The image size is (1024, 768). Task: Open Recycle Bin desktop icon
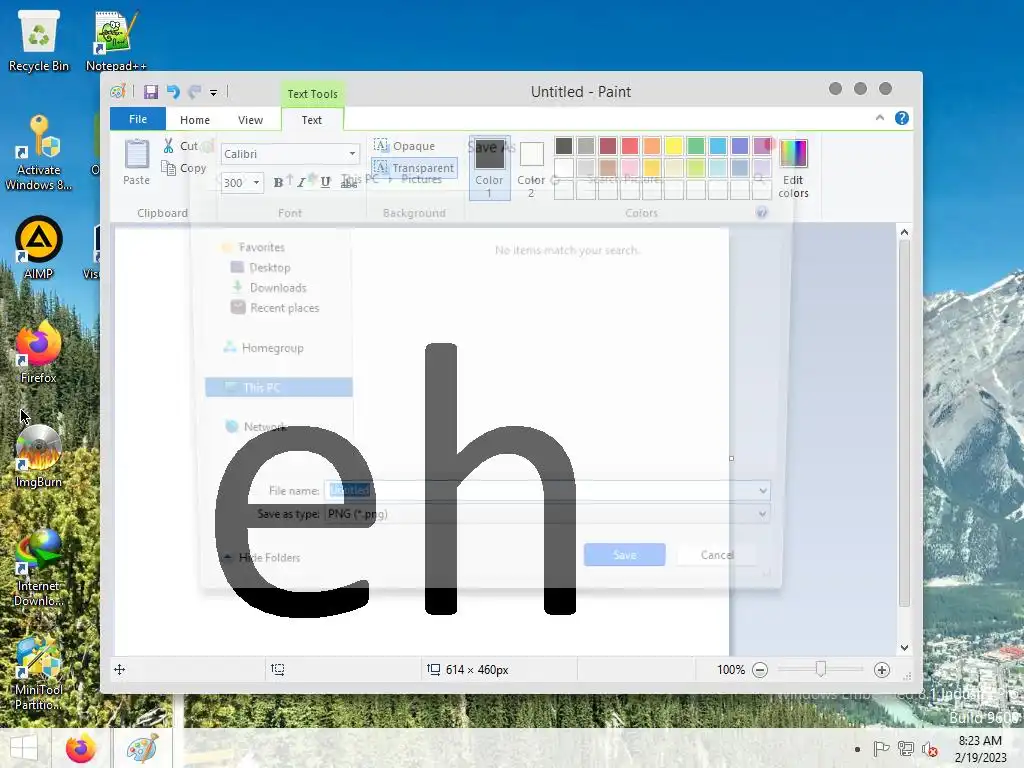point(39,40)
